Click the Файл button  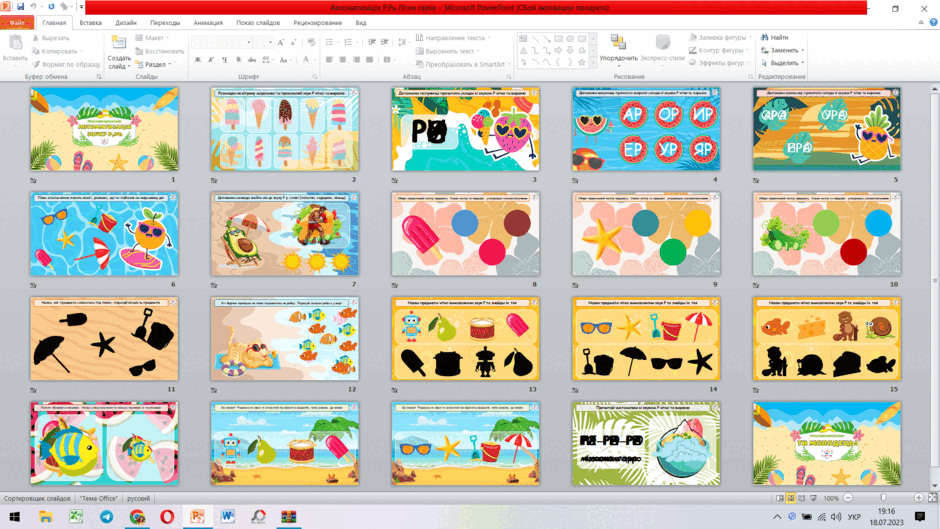tap(17, 23)
